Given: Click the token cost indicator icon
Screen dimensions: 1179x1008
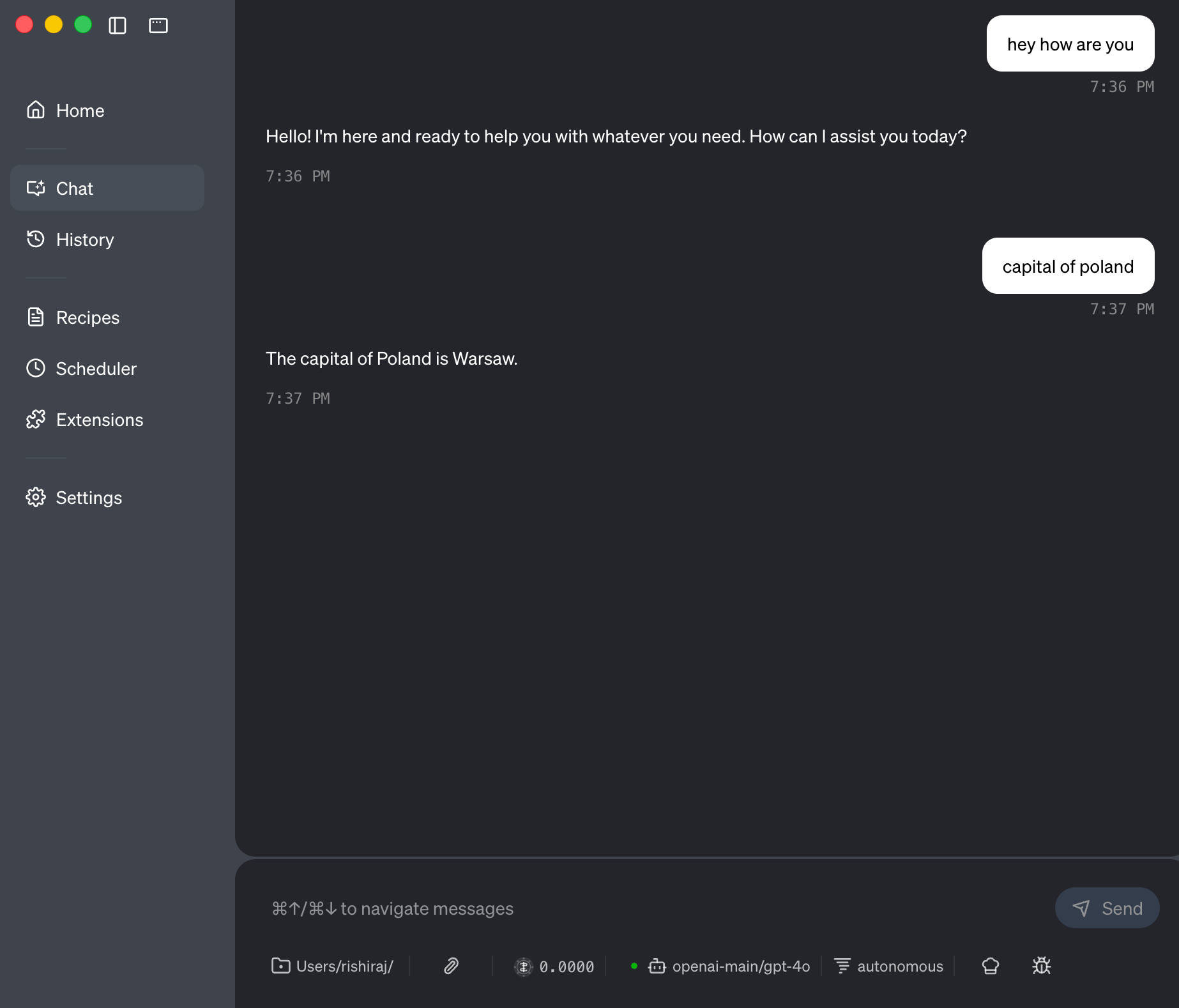Looking at the screenshot, I should pos(525,966).
